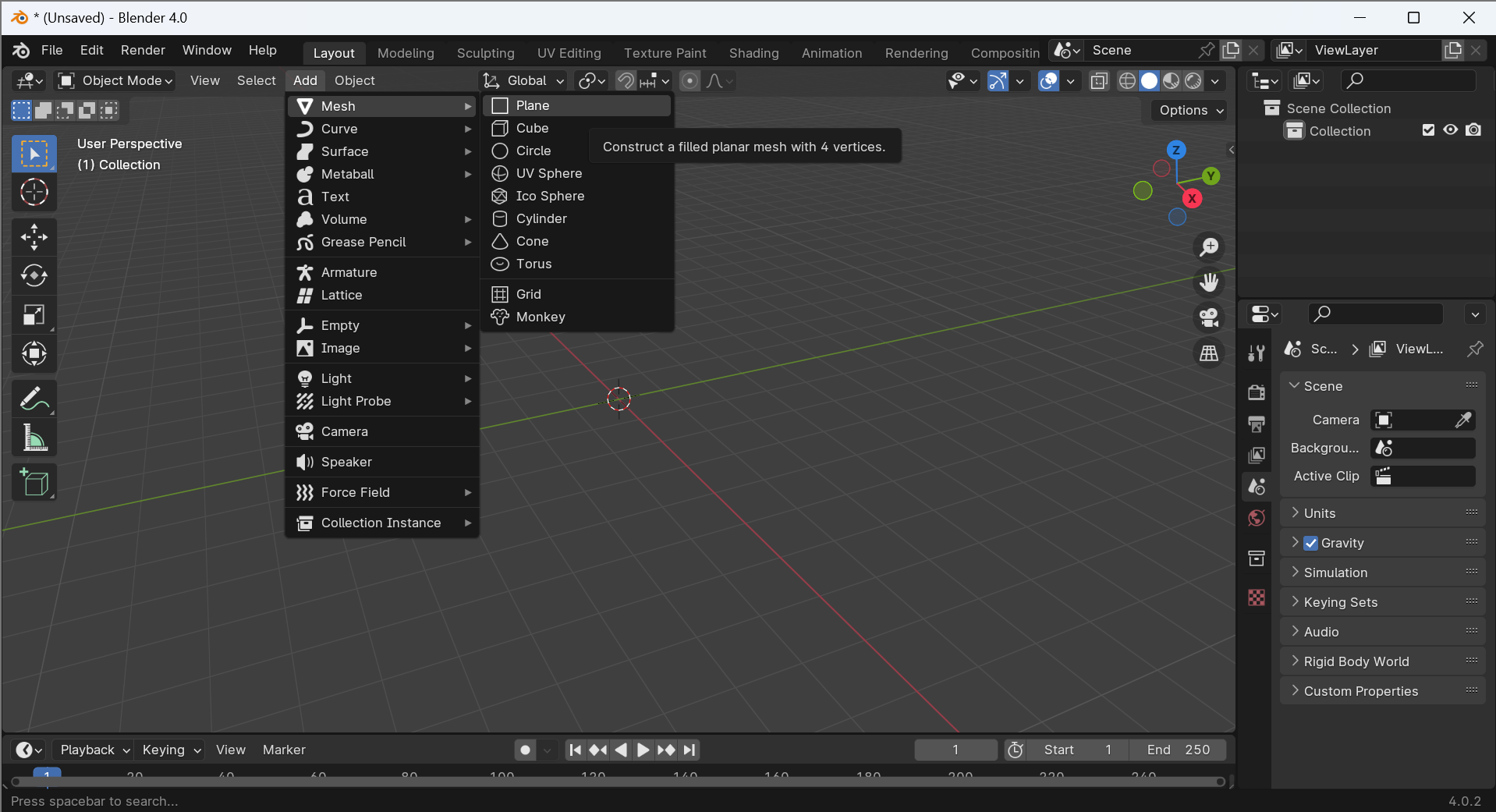Toggle camera view icon in viewport
The width and height of the screenshot is (1496, 812).
[x=1209, y=317]
